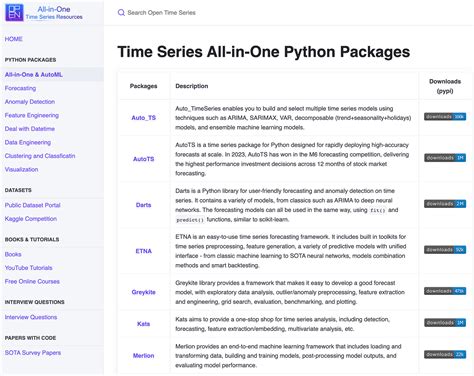This screenshot has height=376, width=474.
Task: Click the DATASETS section label
Action: pos(18,190)
